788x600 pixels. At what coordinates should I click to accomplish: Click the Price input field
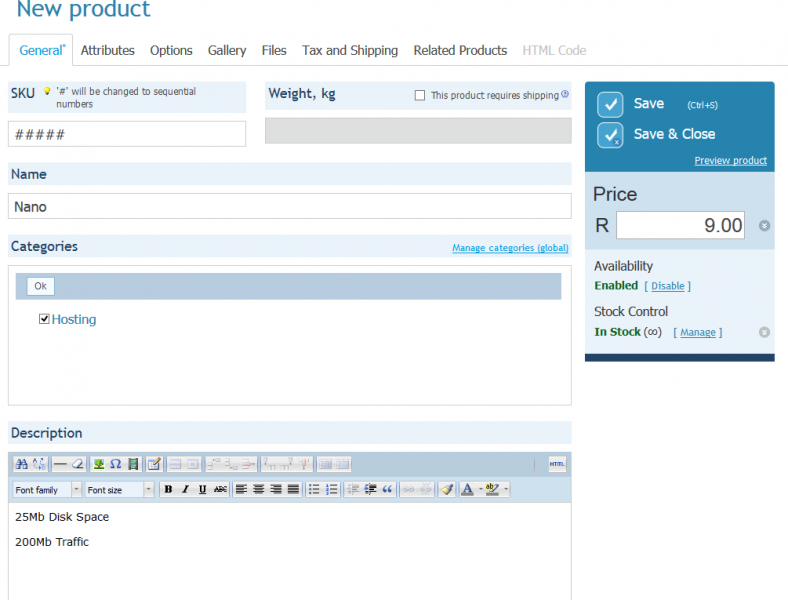pos(680,225)
